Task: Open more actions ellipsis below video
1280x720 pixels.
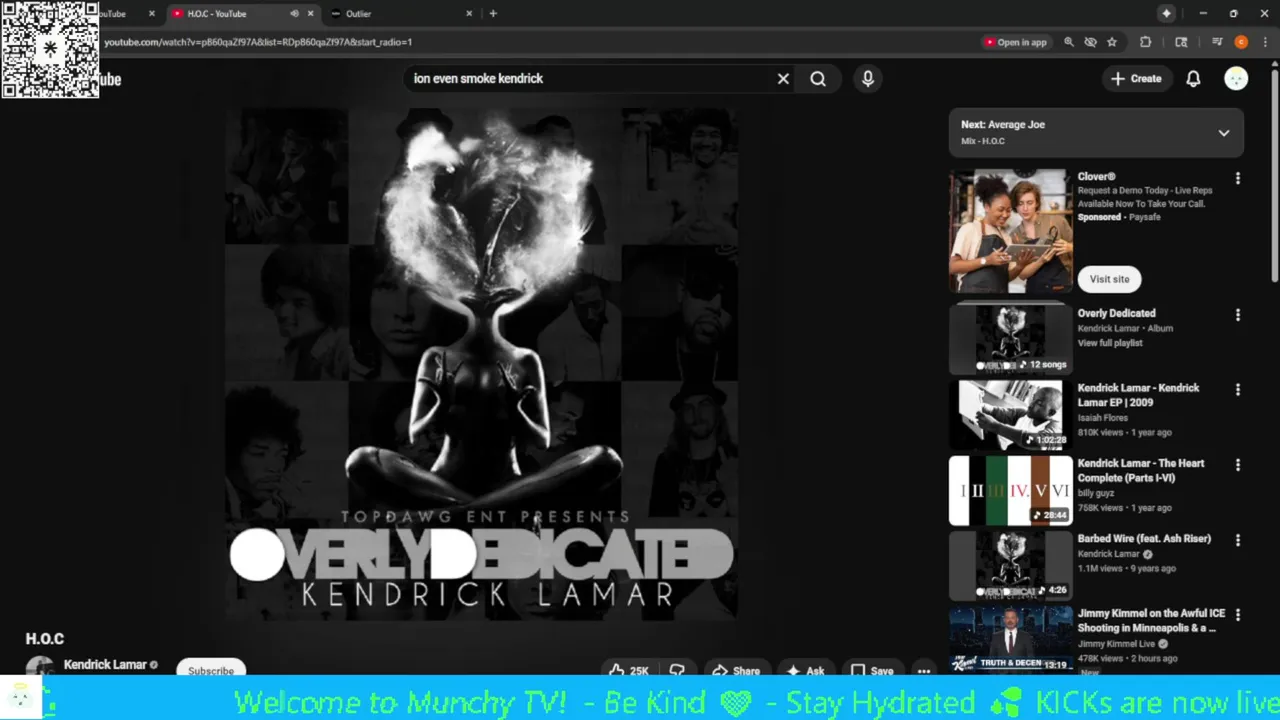Action: pos(924,669)
